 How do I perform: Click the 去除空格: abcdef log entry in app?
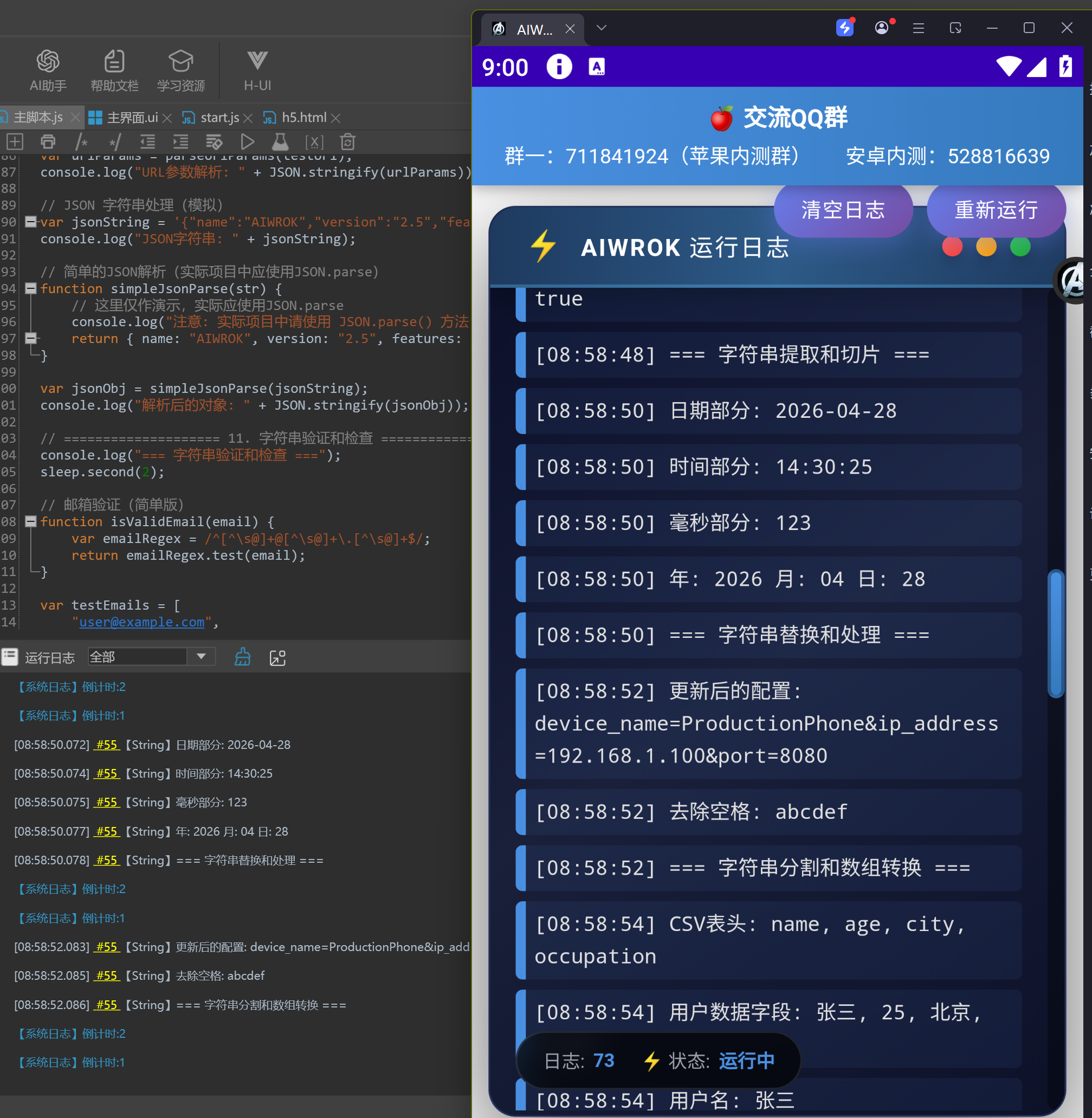coord(768,812)
